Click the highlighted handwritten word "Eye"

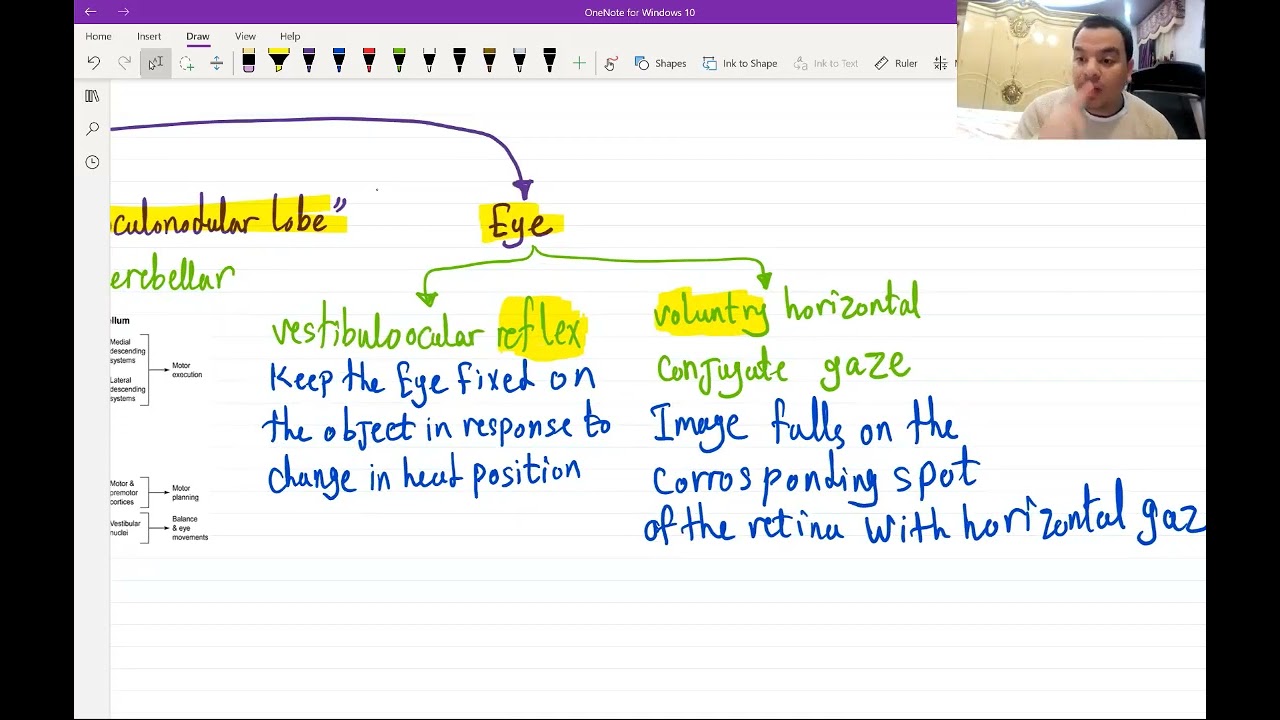[x=521, y=224]
